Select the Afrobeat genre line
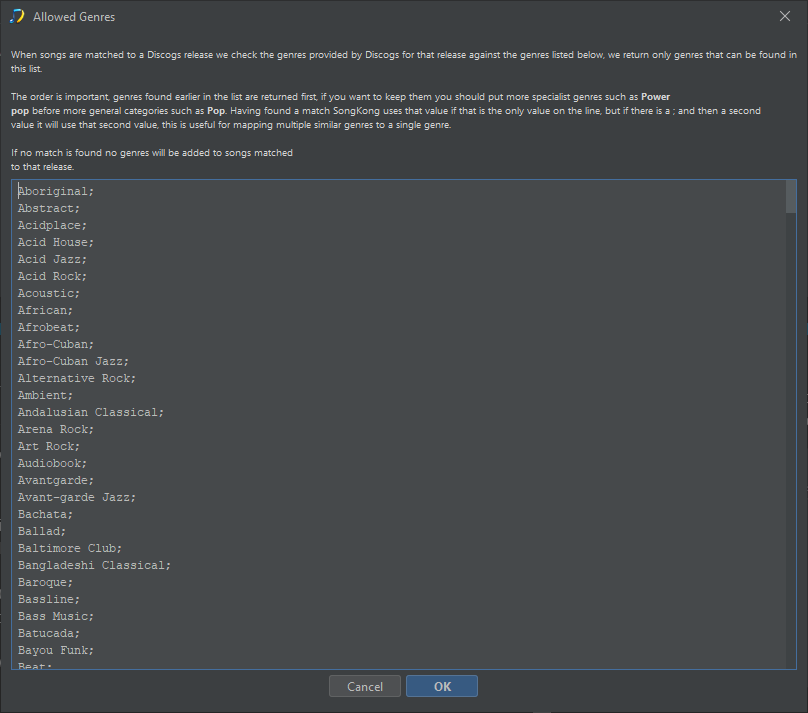 click(x=49, y=327)
